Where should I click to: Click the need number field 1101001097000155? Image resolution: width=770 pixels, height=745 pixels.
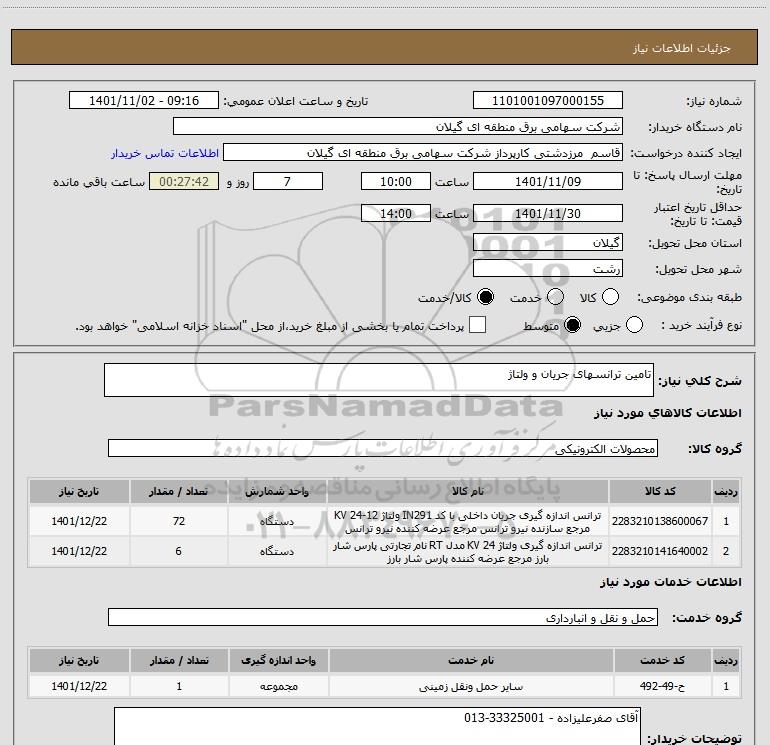click(x=548, y=101)
